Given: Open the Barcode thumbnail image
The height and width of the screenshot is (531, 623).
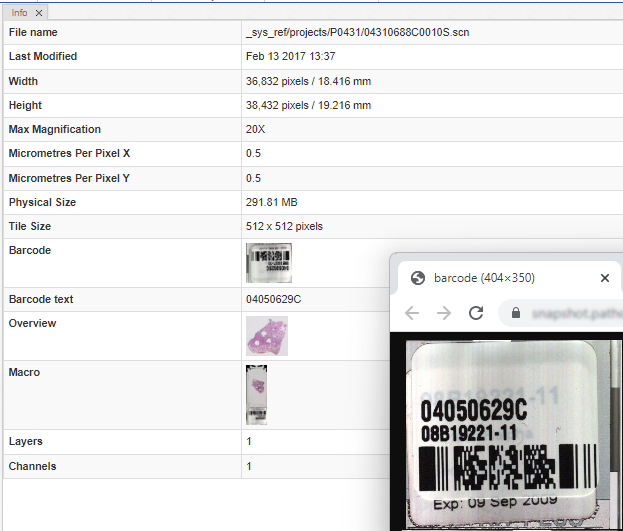Looking at the screenshot, I should (x=269, y=262).
